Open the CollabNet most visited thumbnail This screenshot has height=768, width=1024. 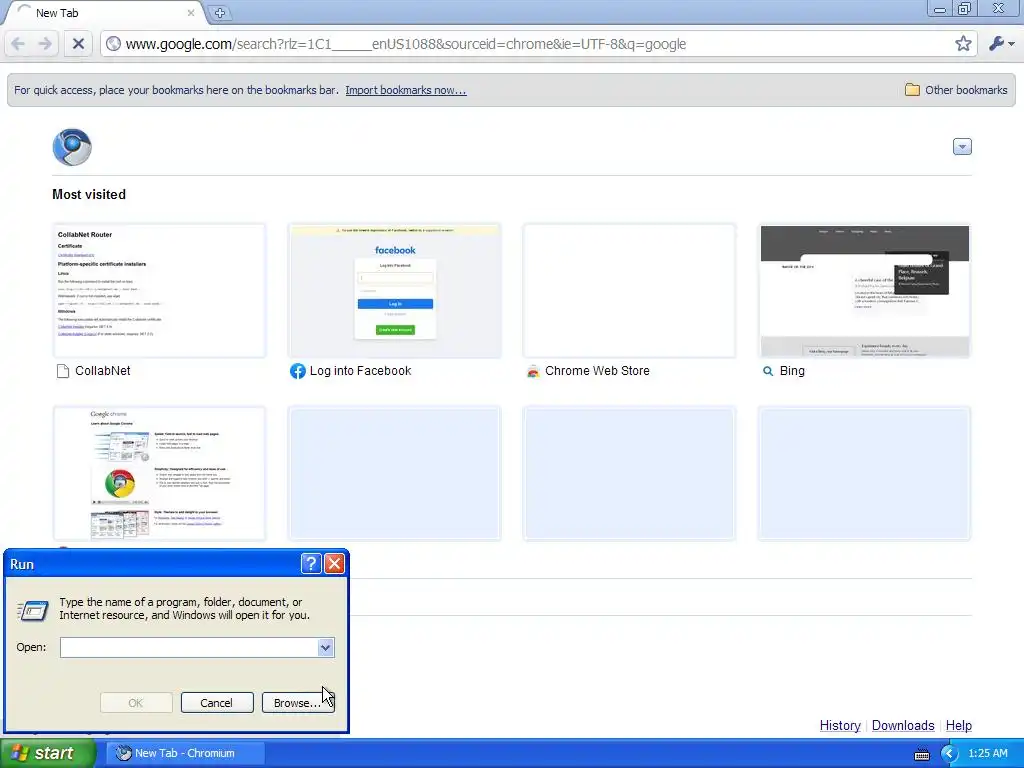point(159,291)
